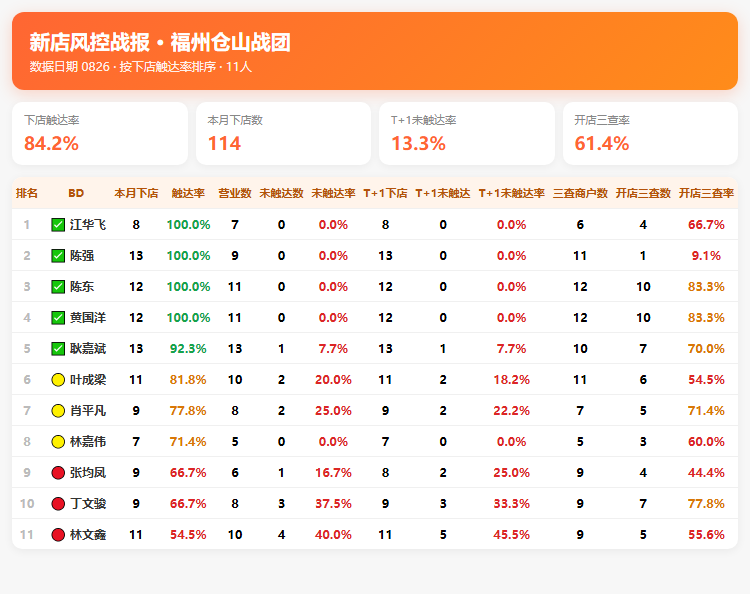Click 耿嘉斌's 开店三查率 value 70.0%
Viewport: 750px width, 594px height.
[x=706, y=349]
